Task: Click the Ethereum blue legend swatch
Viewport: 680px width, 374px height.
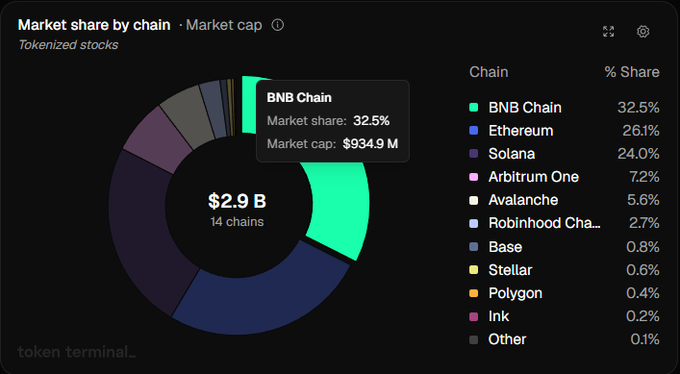Action: (474, 131)
